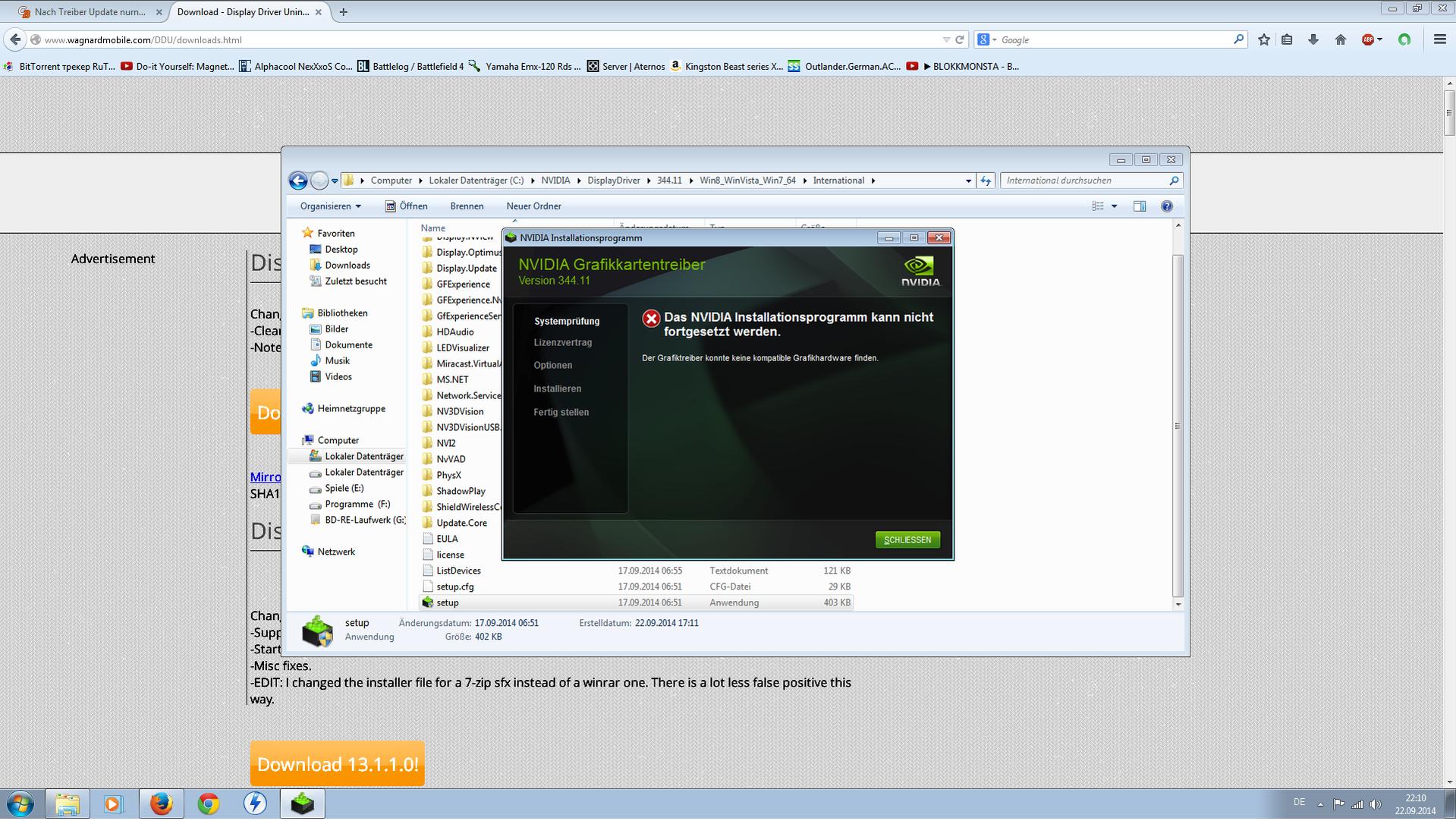Open the Firefox downloads arrow icon

[1313, 39]
